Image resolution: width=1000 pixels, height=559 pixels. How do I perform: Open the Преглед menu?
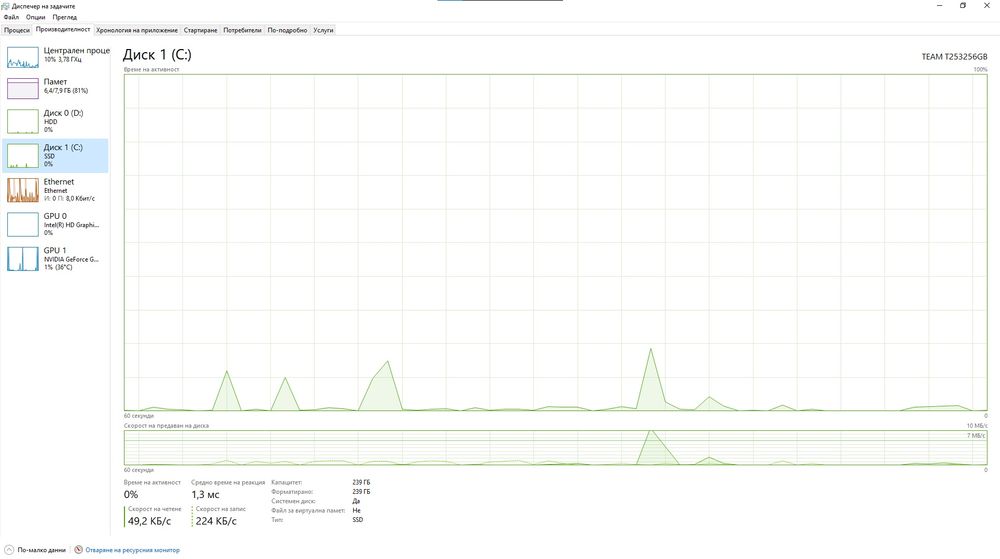pos(64,17)
